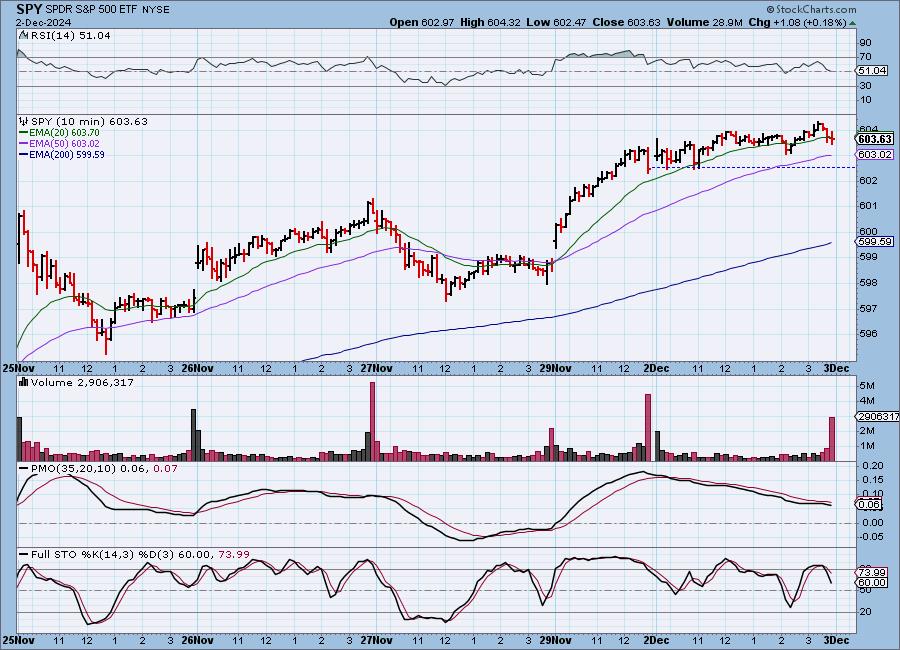This screenshot has width=900, height=650.
Task: Click the Open 602.97 value
Action: 422,22
